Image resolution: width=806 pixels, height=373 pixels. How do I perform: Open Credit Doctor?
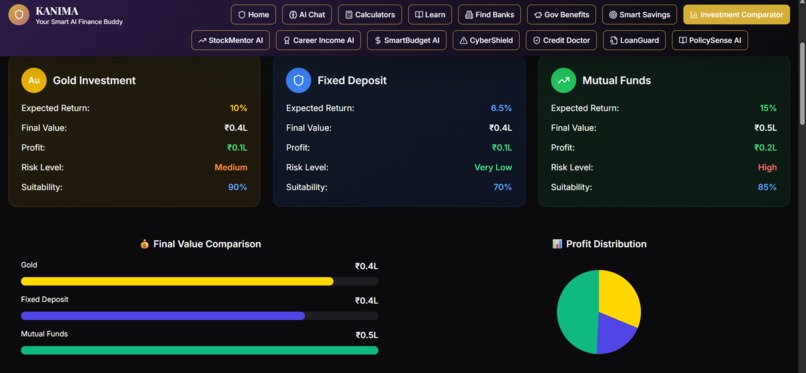[561, 40]
